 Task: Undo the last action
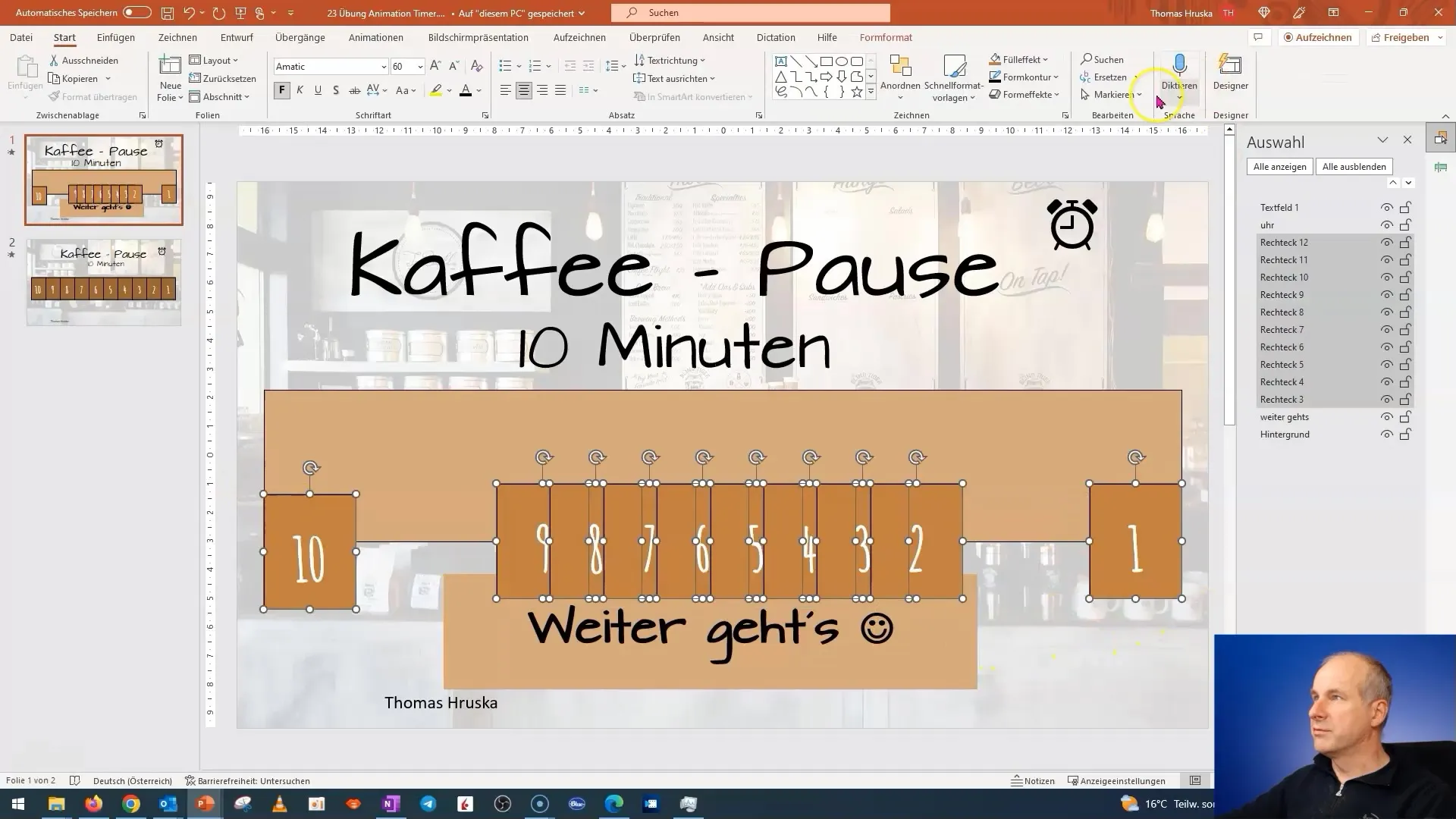pyautogui.click(x=190, y=13)
